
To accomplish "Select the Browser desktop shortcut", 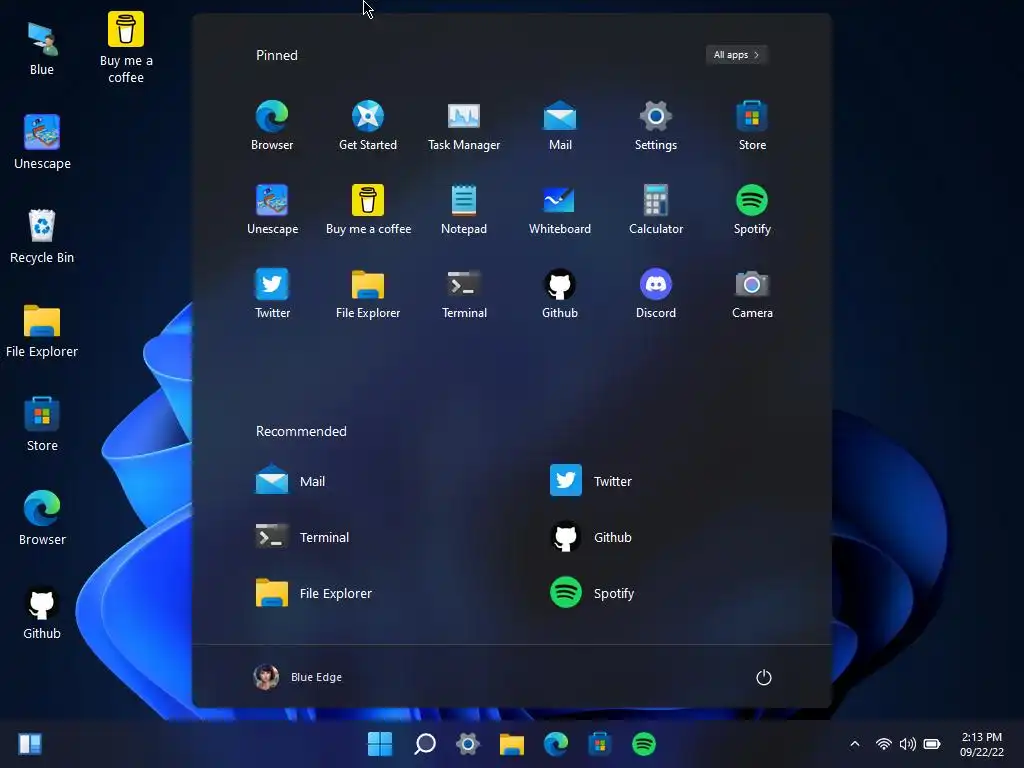I will coord(42,519).
